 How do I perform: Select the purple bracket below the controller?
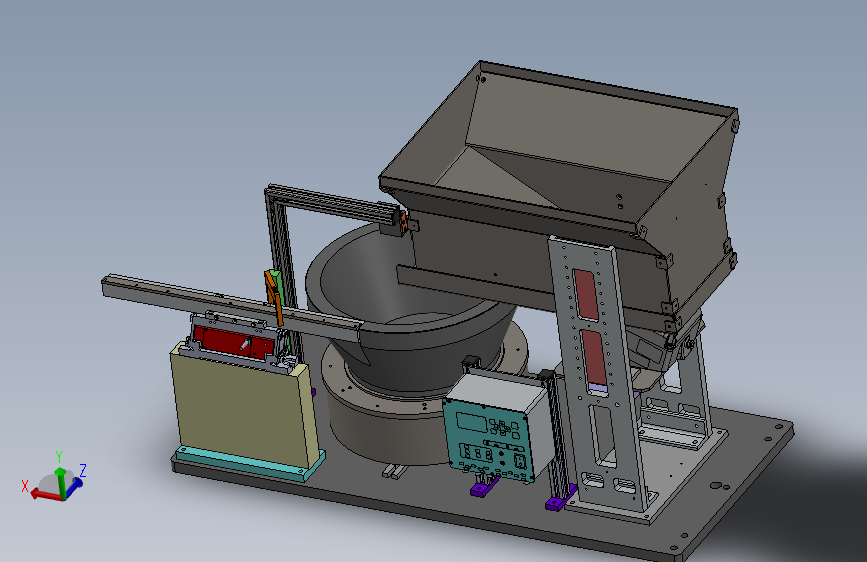point(485,486)
